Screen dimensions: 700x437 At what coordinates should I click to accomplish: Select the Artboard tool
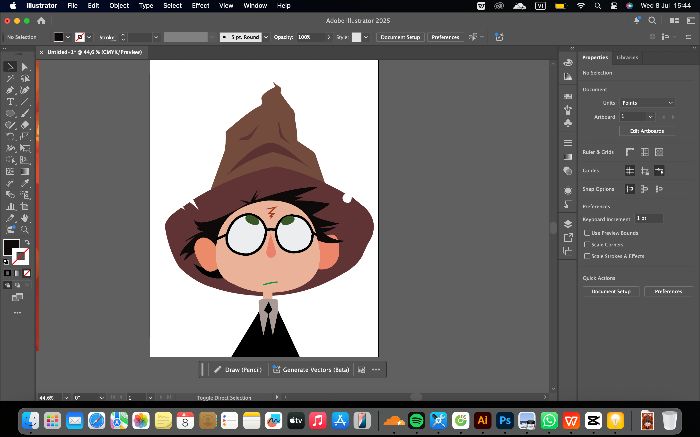(x=25, y=206)
